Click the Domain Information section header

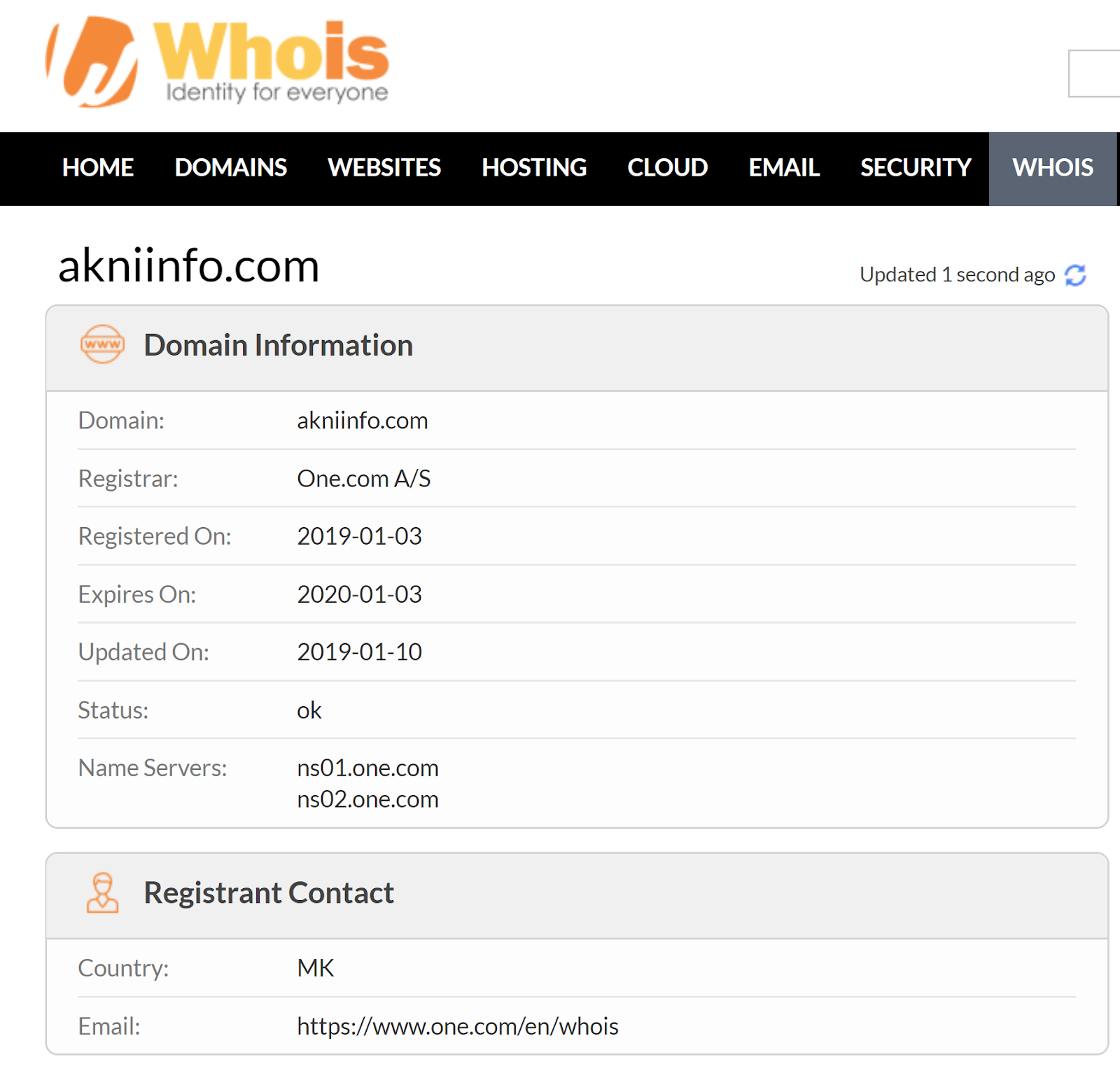tap(577, 348)
